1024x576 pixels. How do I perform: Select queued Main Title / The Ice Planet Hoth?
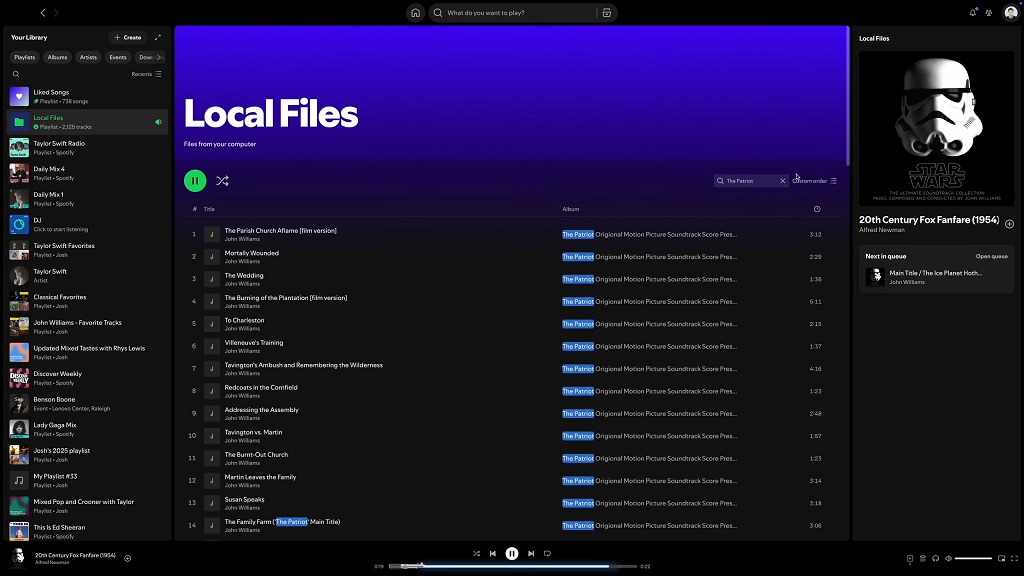[x=936, y=278]
